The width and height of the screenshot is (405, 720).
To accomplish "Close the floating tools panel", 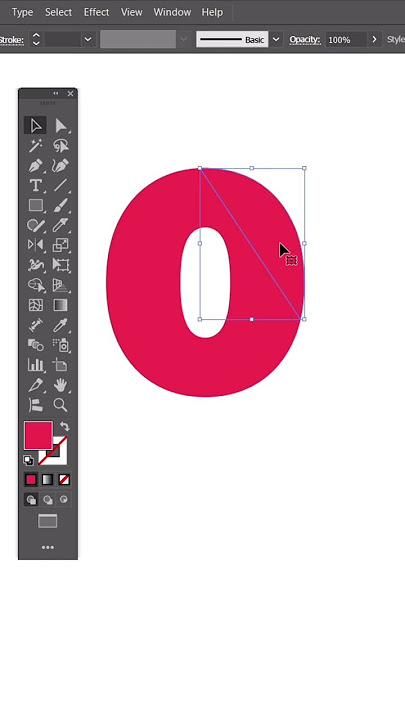I will tap(70, 94).
